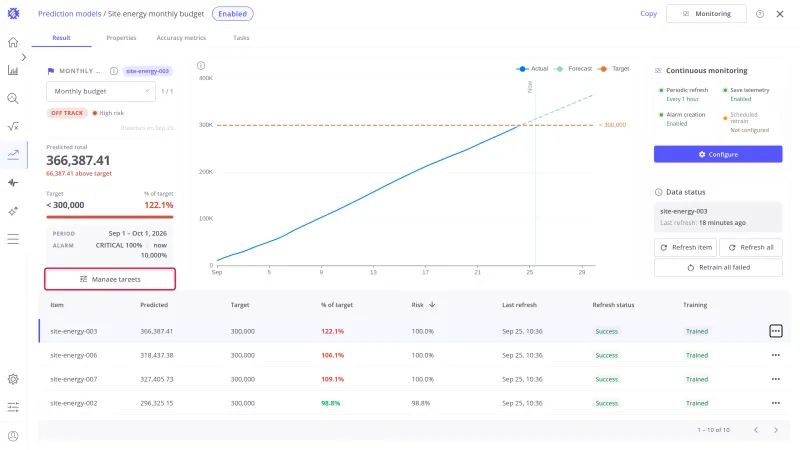Click the Training column header

(695, 305)
